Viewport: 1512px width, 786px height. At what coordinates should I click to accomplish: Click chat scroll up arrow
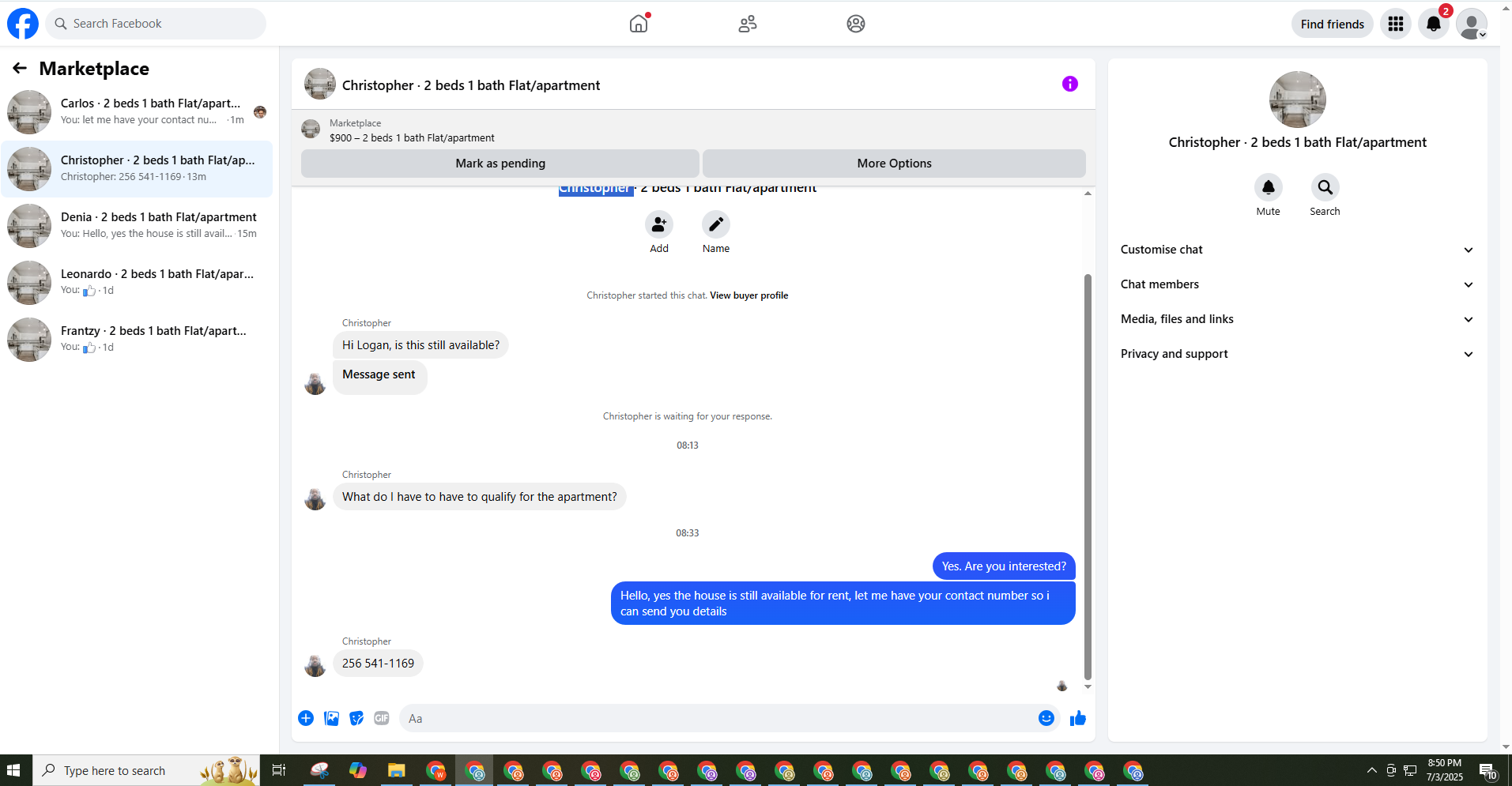click(x=1088, y=194)
